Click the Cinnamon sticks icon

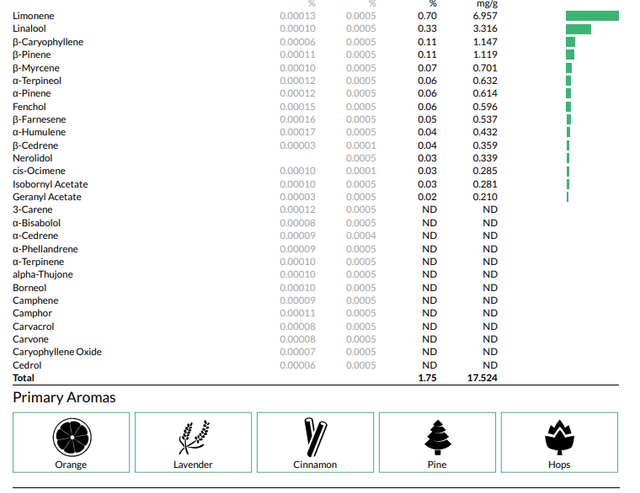coord(315,437)
